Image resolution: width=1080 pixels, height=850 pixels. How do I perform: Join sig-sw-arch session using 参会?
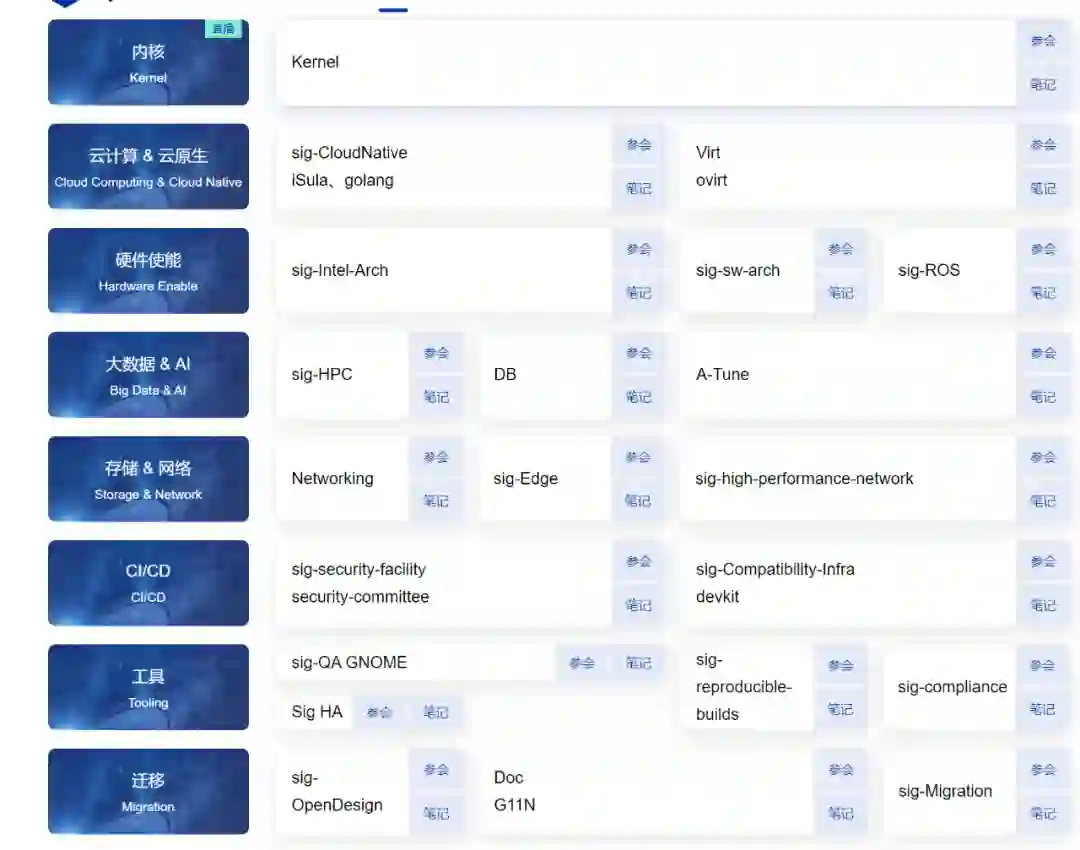840,249
